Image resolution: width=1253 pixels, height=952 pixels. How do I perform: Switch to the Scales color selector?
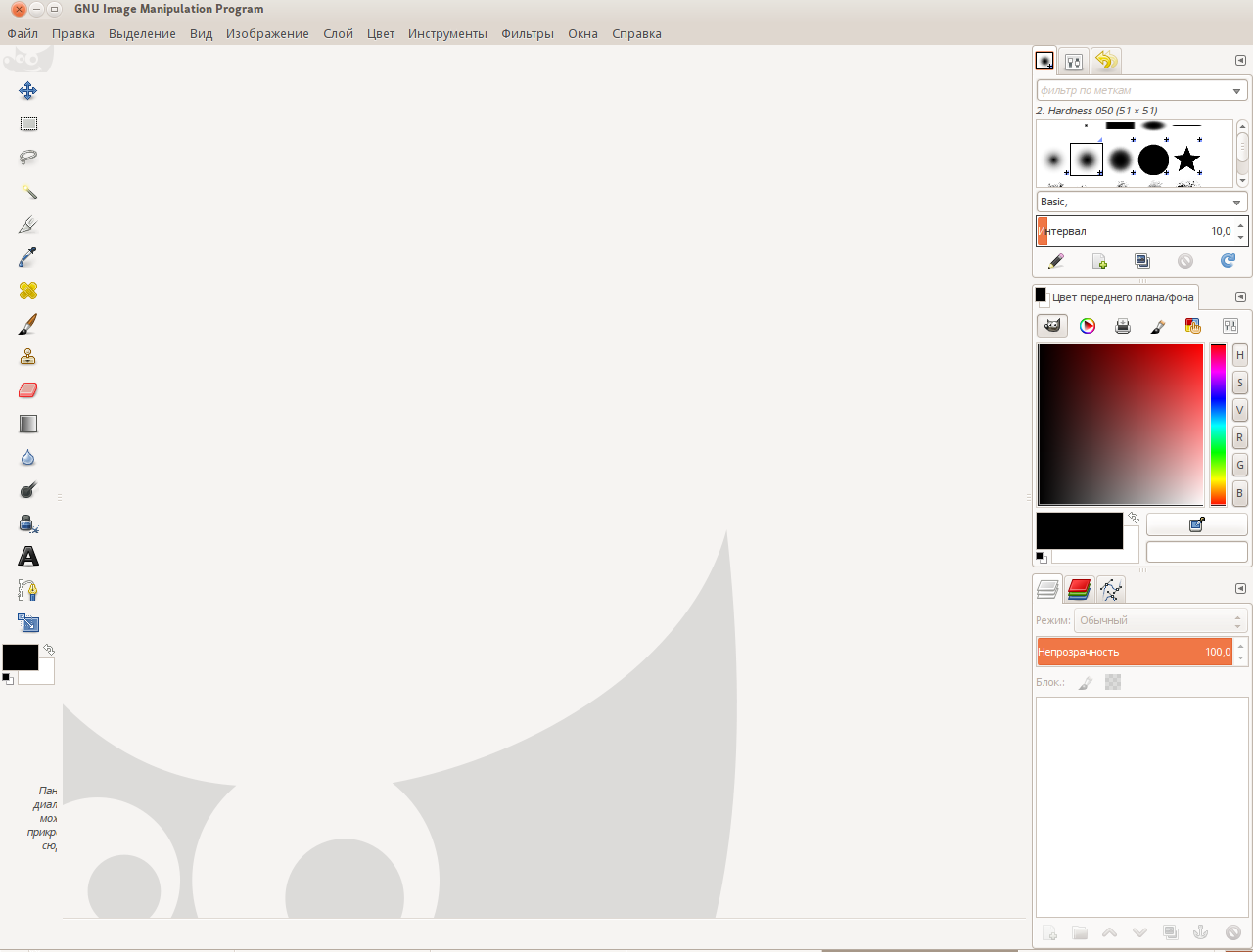click(x=1230, y=326)
